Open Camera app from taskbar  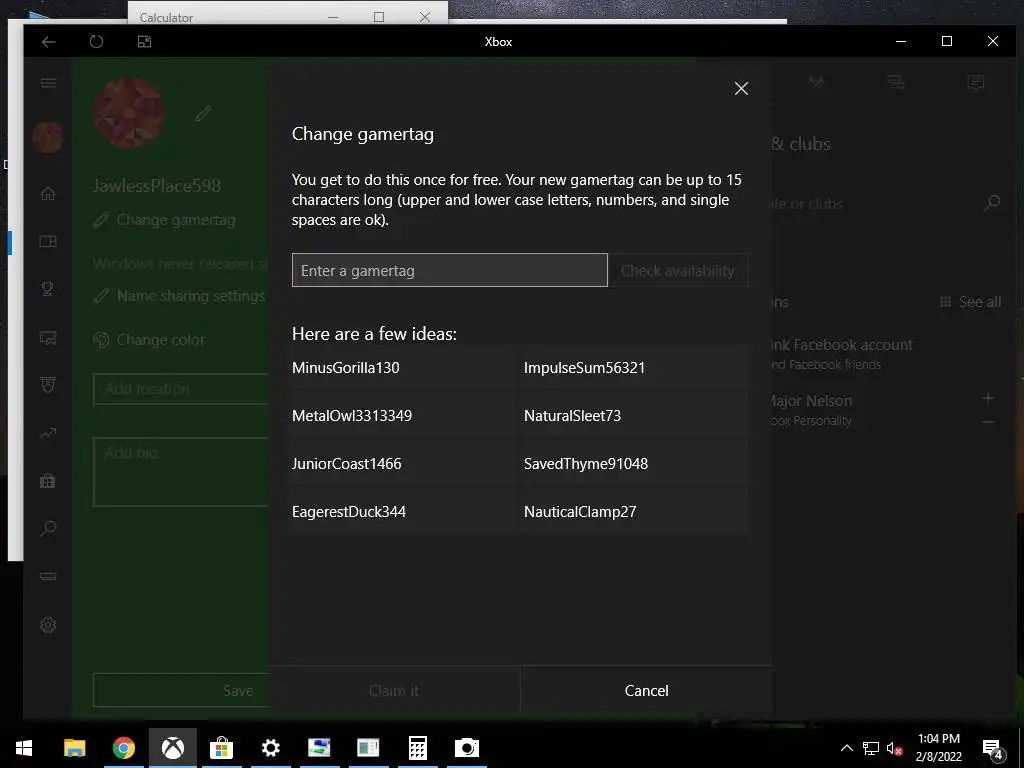(x=466, y=748)
